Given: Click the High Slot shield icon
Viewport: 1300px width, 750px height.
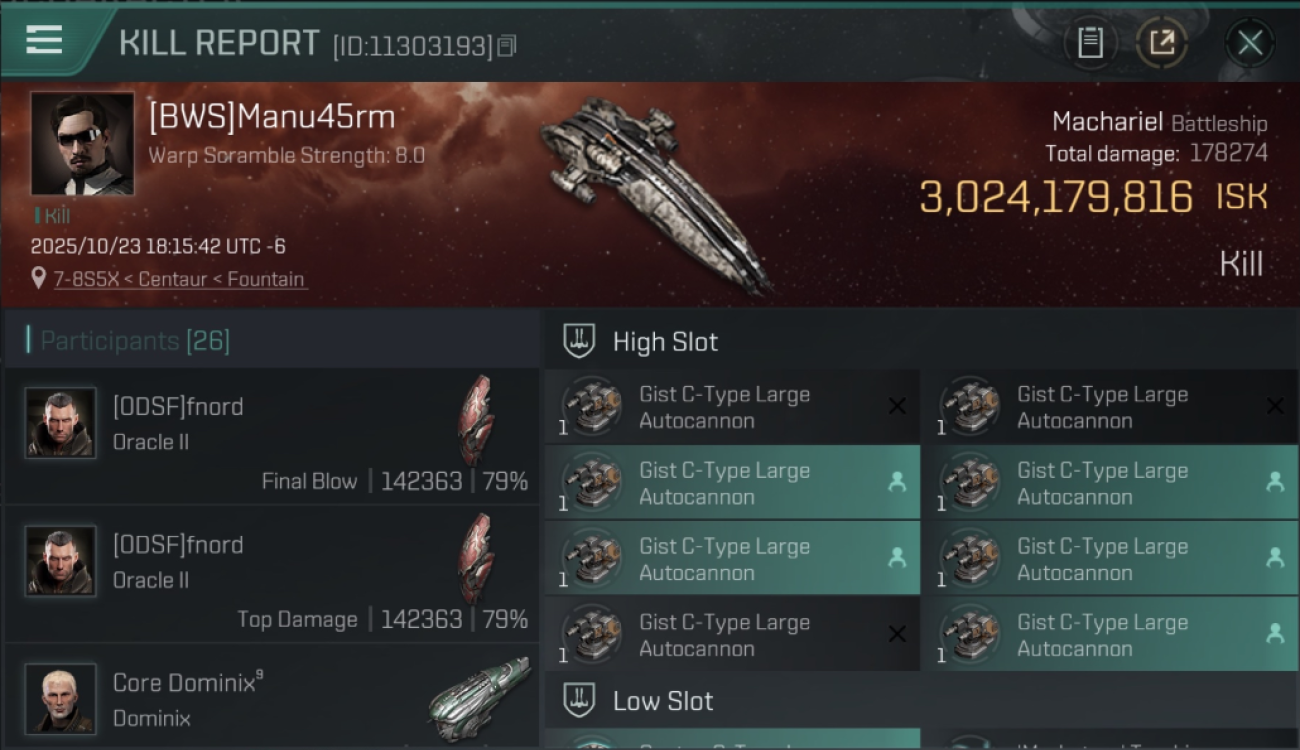Looking at the screenshot, I should point(579,341).
